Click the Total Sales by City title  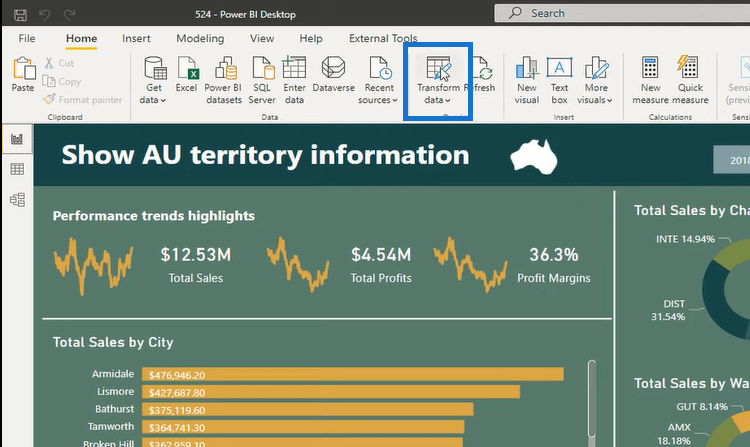[x=113, y=342]
